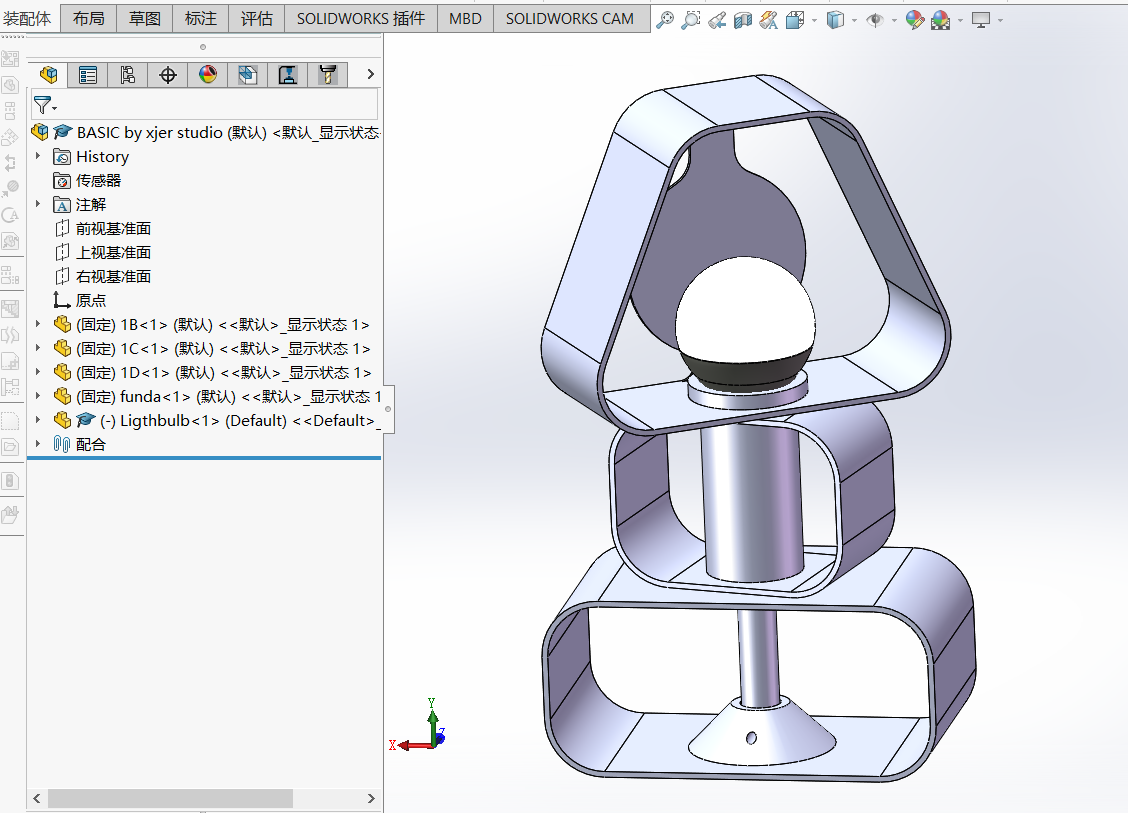Open Dynamic Annotation Views tool
Viewport: 1128px width, 813px height.
768,20
